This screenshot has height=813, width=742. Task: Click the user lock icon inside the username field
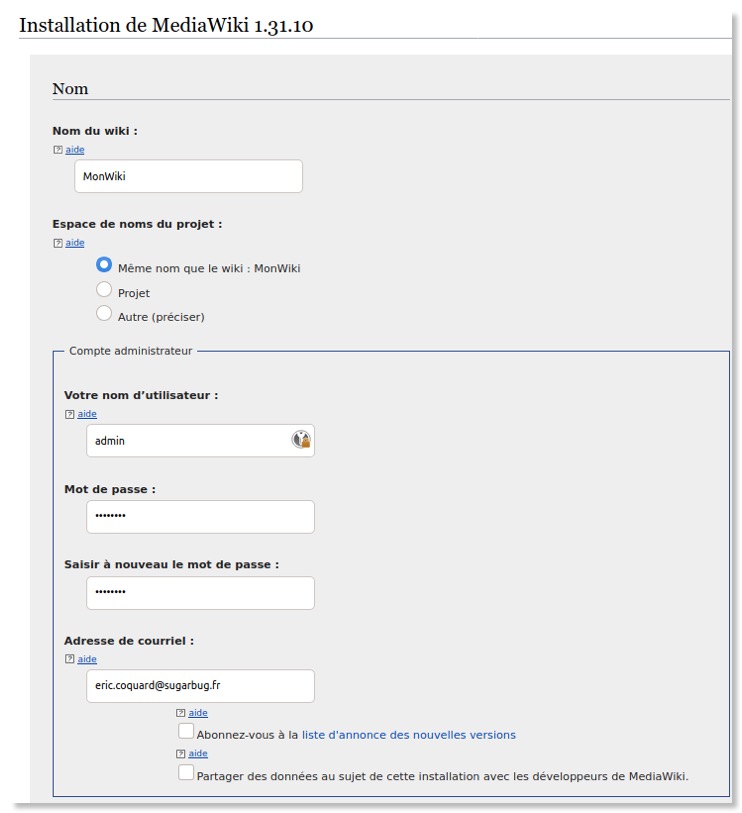click(x=300, y=440)
